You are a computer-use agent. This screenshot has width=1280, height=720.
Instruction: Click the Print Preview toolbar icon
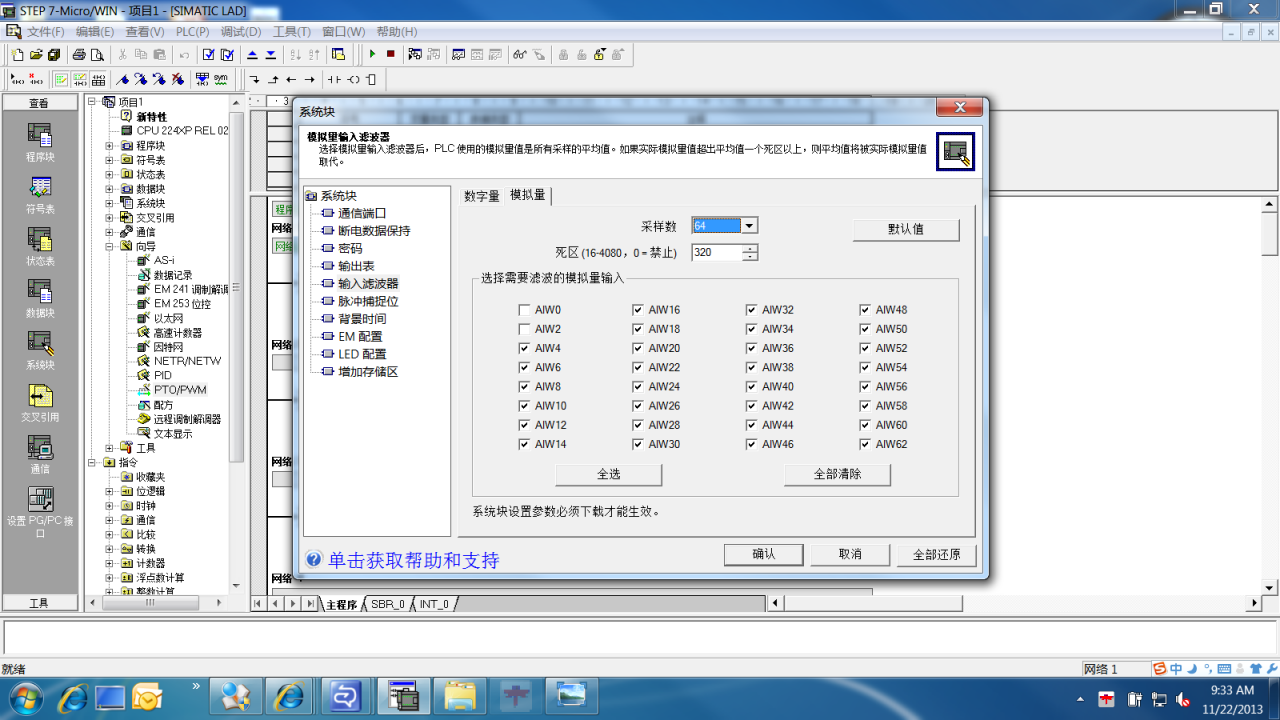coord(97,54)
